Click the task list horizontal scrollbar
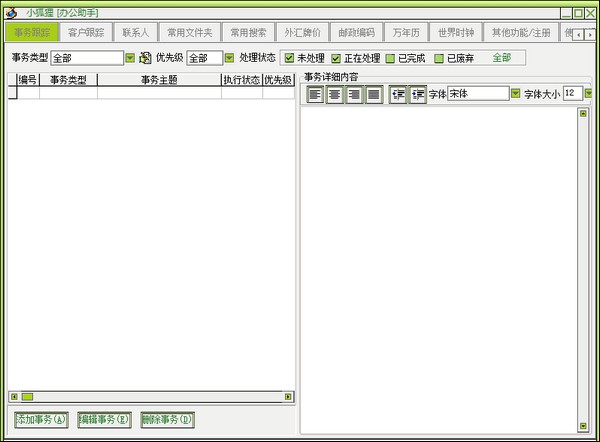 150,397
